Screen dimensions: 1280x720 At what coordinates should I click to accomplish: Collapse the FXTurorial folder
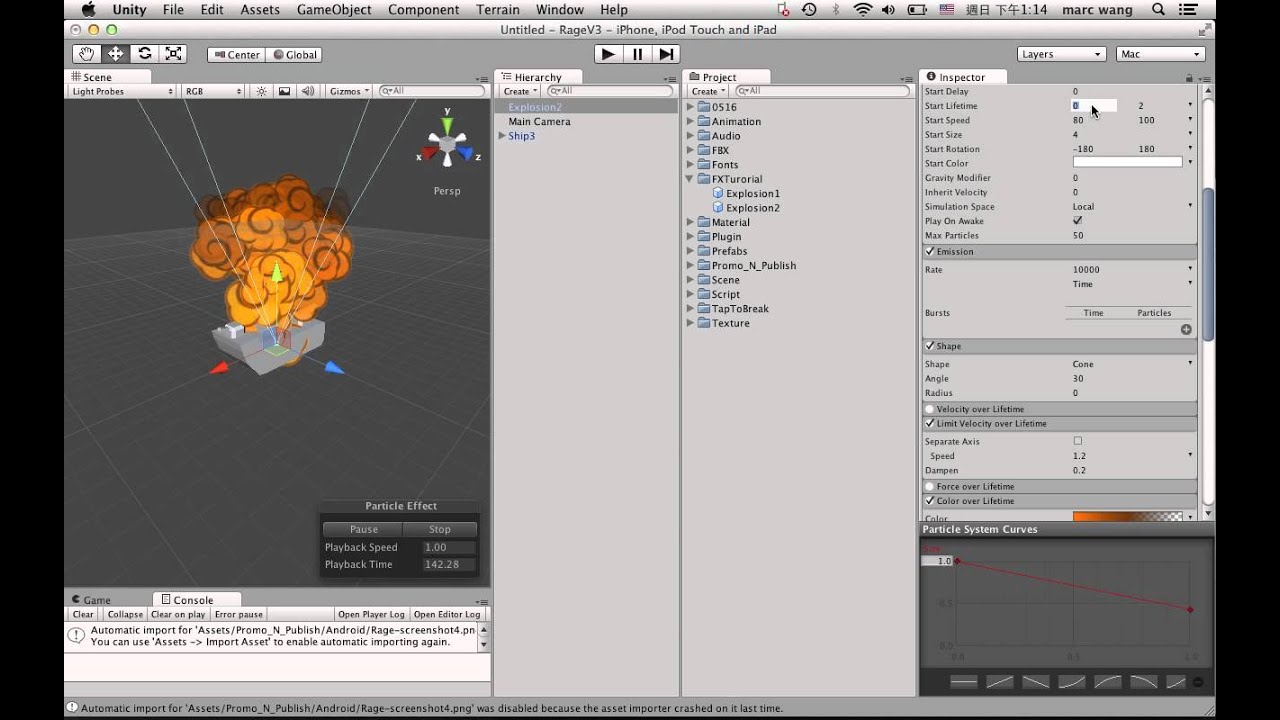pyautogui.click(x=690, y=179)
